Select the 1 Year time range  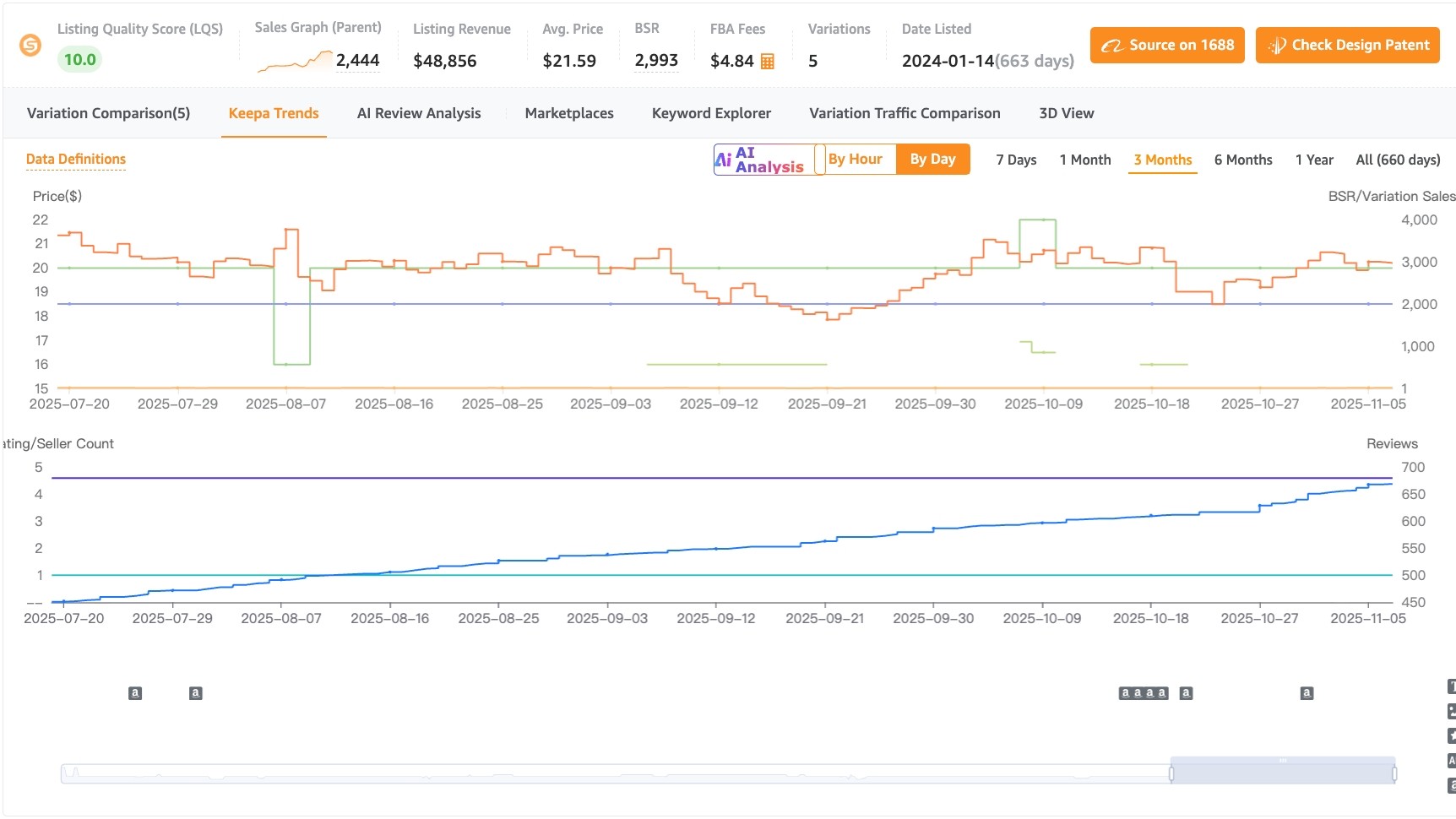pos(1314,160)
